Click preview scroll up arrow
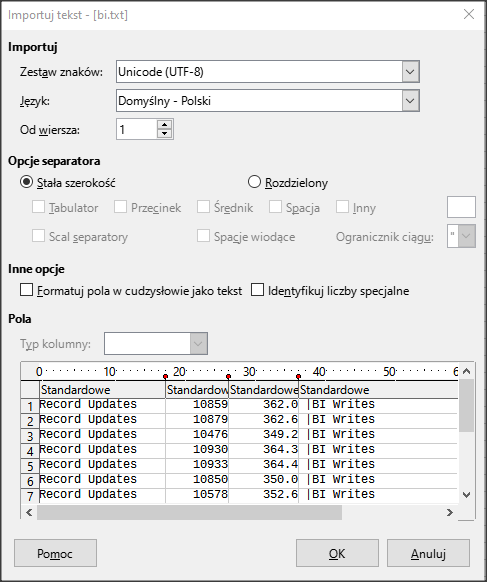Viewport: 487px width, 582px height. [x=467, y=371]
